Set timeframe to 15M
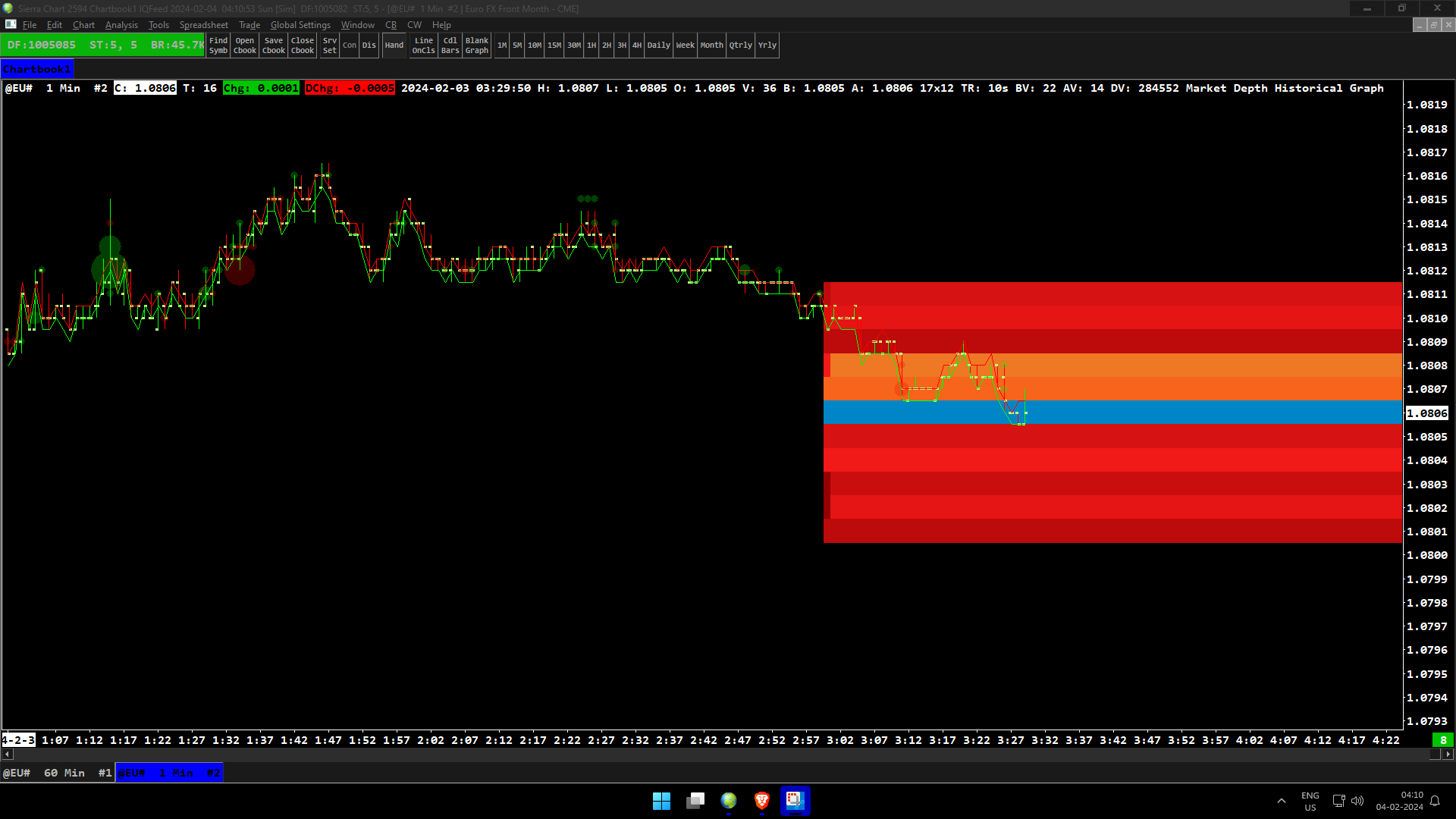 [554, 45]
